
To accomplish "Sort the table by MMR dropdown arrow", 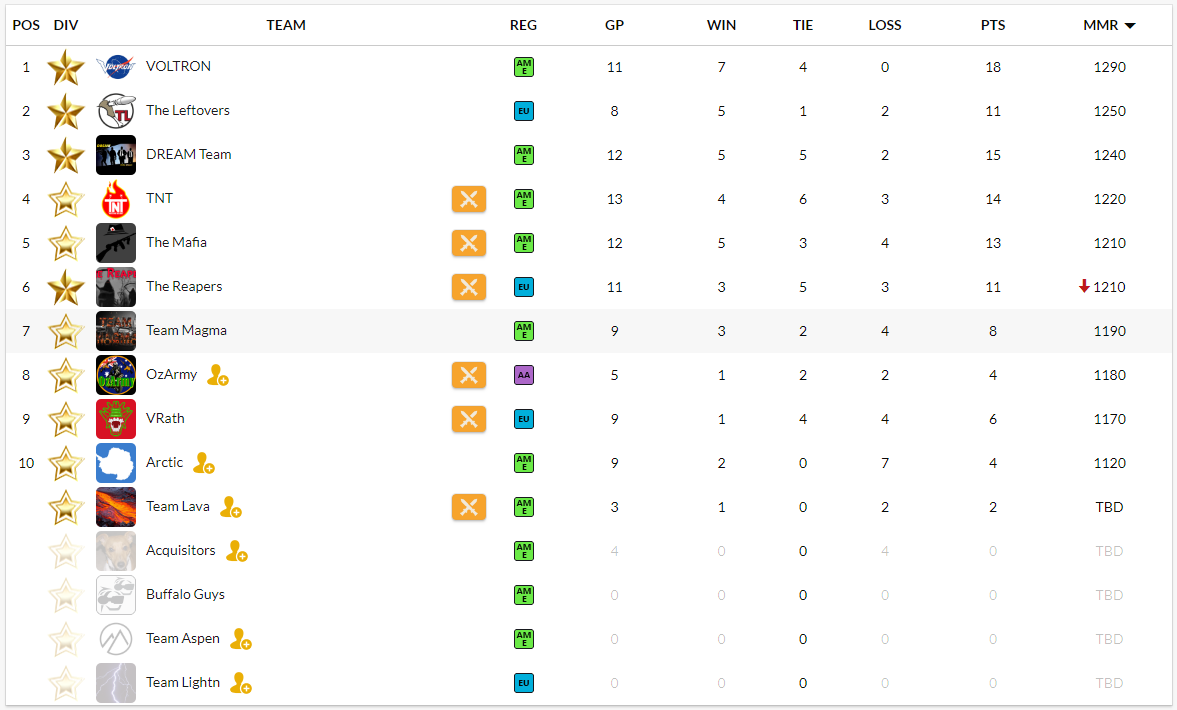I will [1130, 26].
